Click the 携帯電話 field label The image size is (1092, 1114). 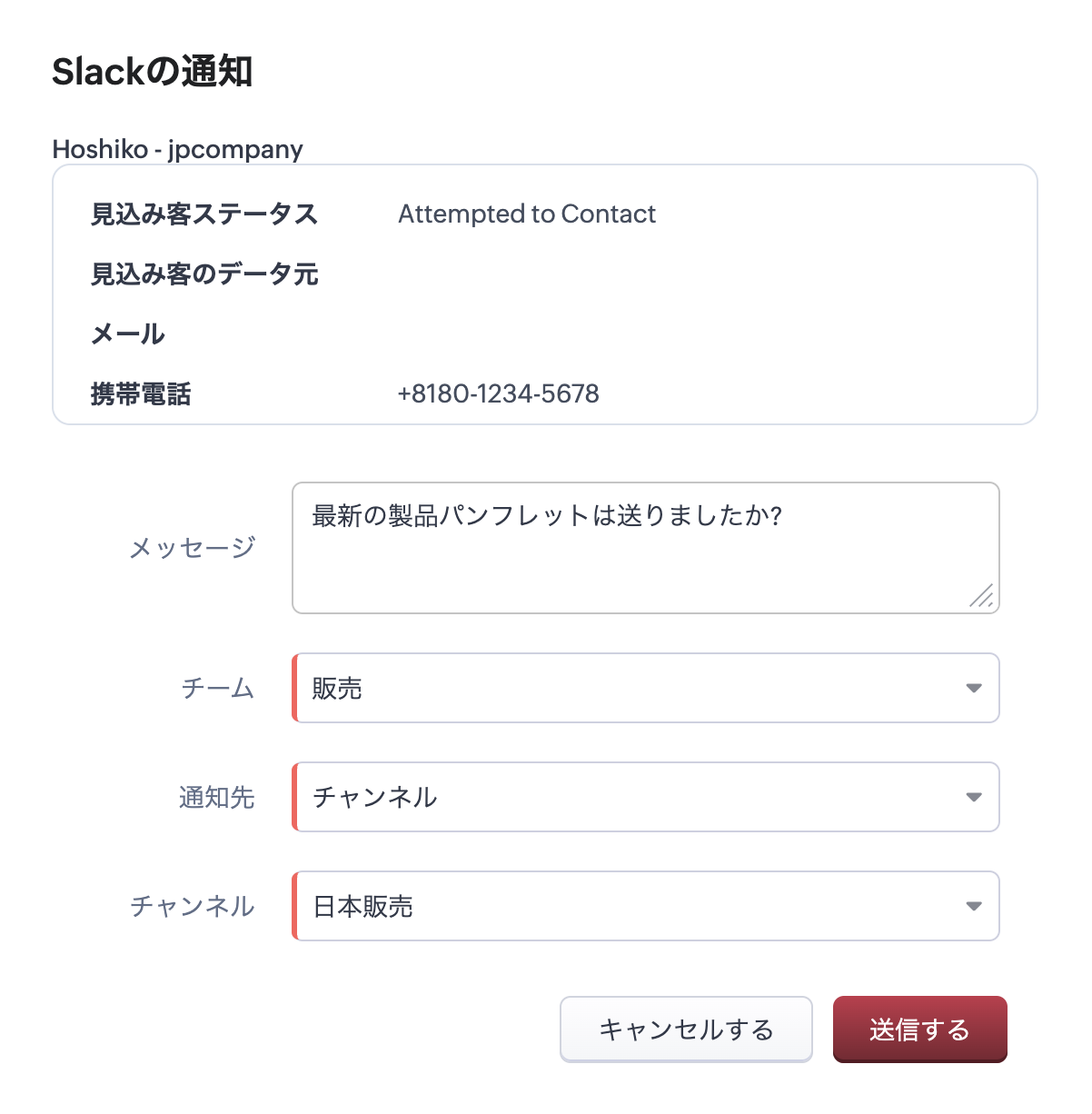(141, 394)
